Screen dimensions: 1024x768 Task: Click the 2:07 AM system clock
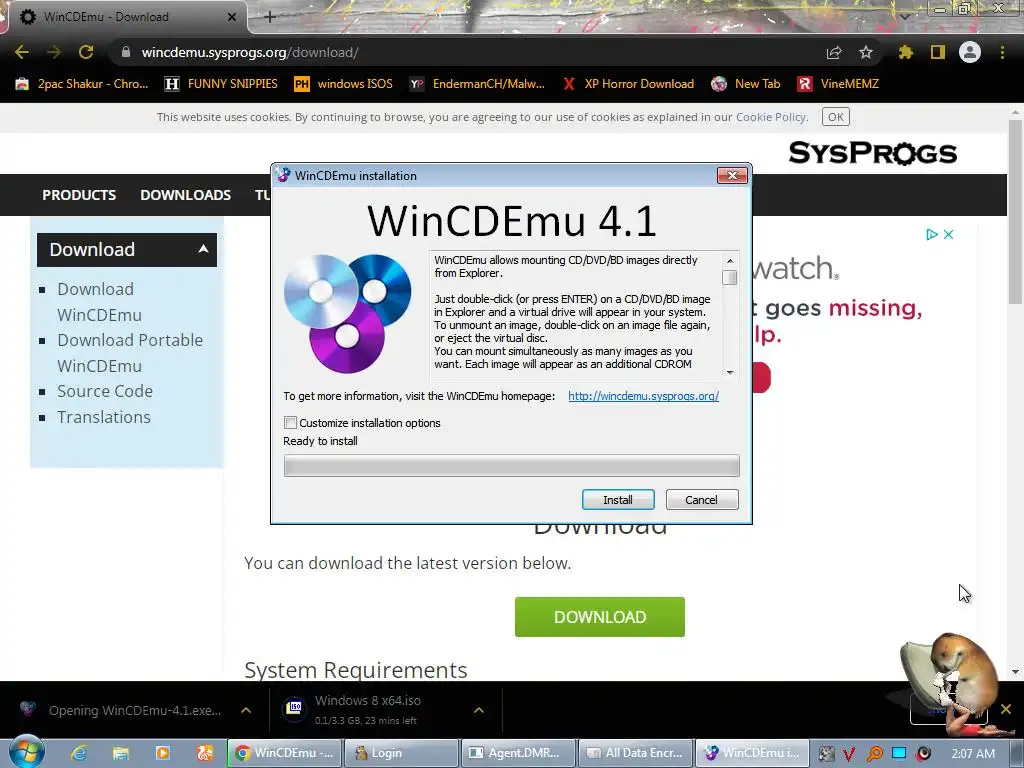tap(973, 754)
